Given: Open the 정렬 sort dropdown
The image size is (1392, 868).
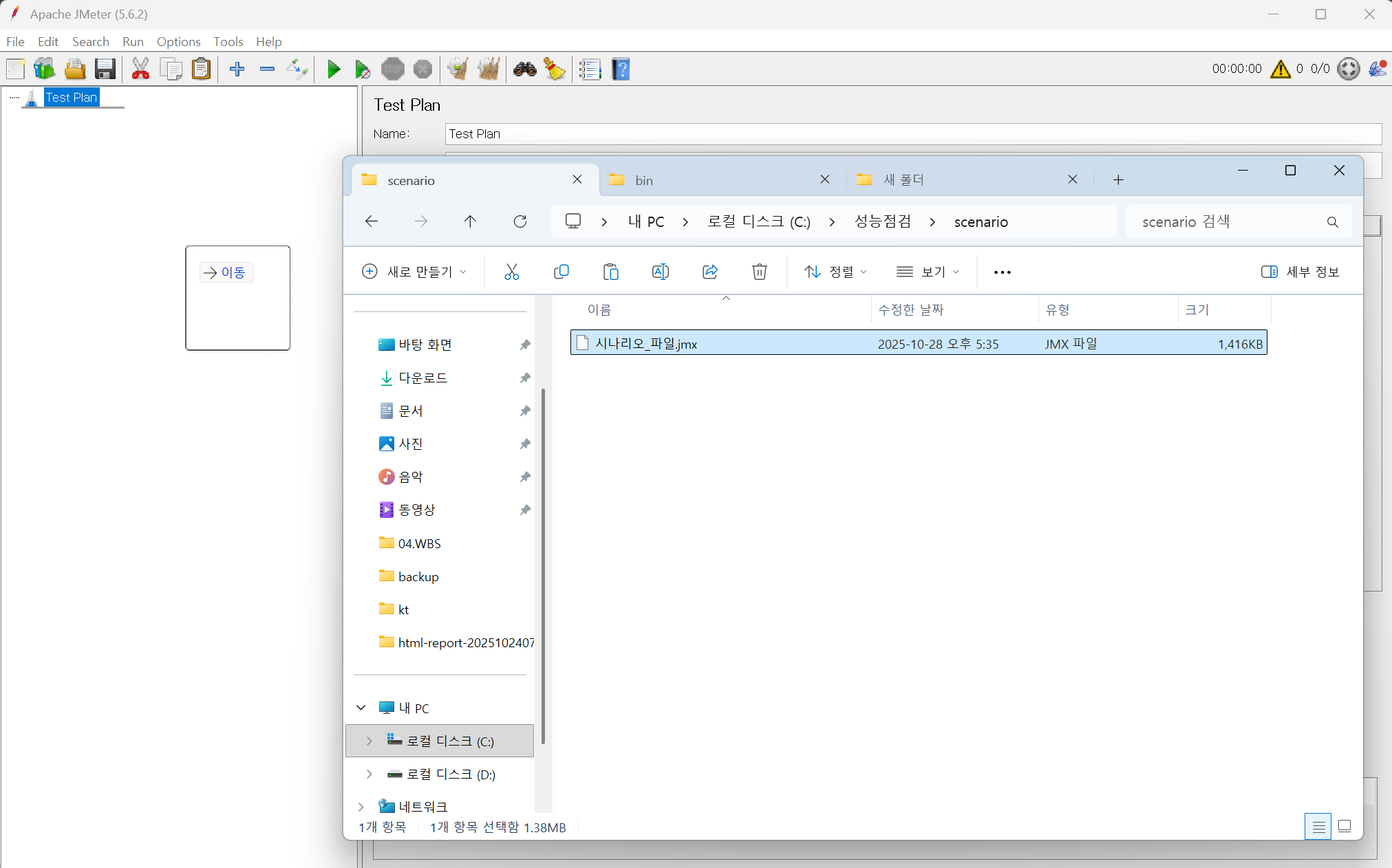Looking at the screenshot, I should (835, 272).
